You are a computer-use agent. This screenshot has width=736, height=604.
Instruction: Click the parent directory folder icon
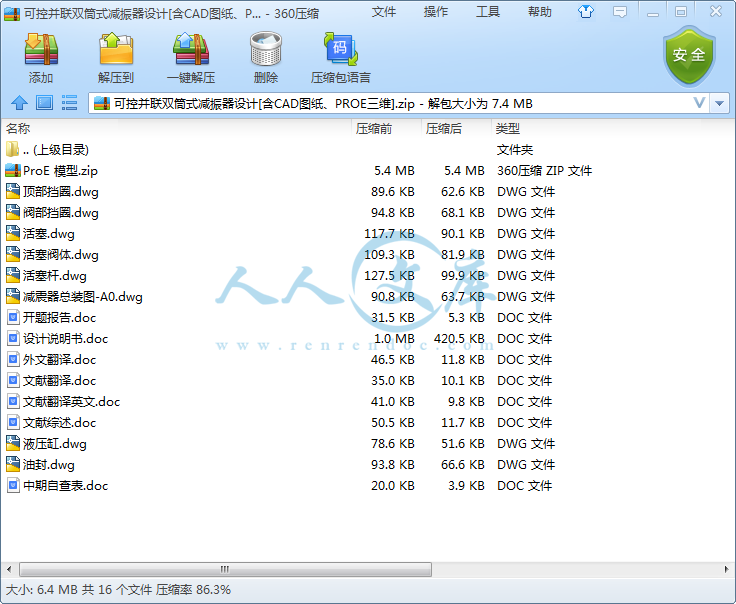[12, 149]
